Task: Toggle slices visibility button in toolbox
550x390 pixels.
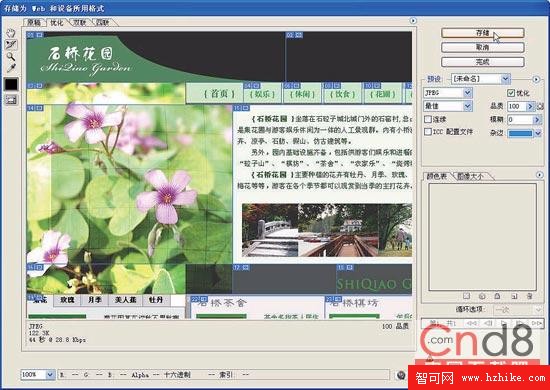Action: 11,100
